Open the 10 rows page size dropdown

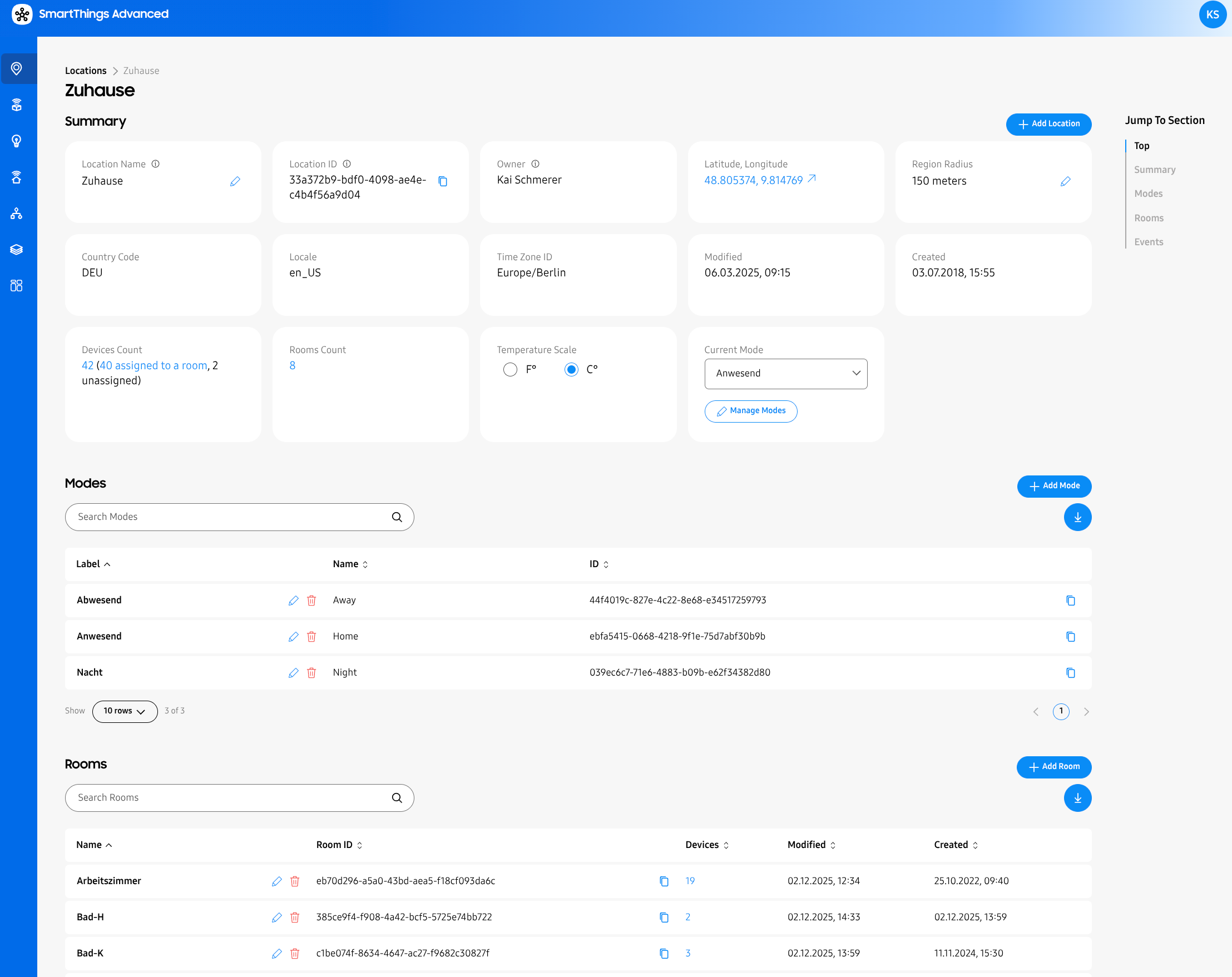pyautogui.click(x=125, y=711)
